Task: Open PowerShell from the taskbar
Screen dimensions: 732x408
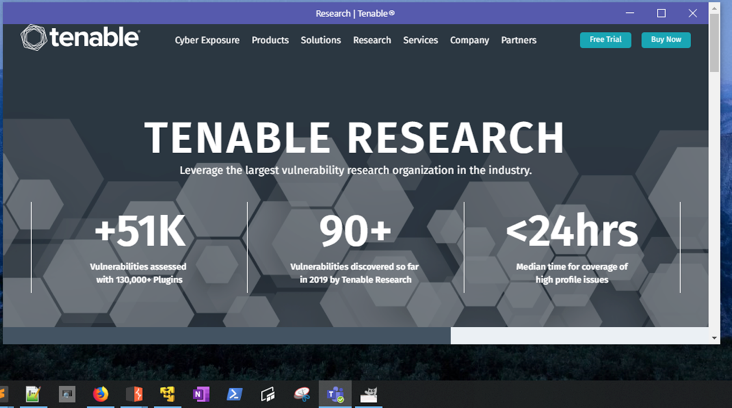Action: (x=235, y=394)
